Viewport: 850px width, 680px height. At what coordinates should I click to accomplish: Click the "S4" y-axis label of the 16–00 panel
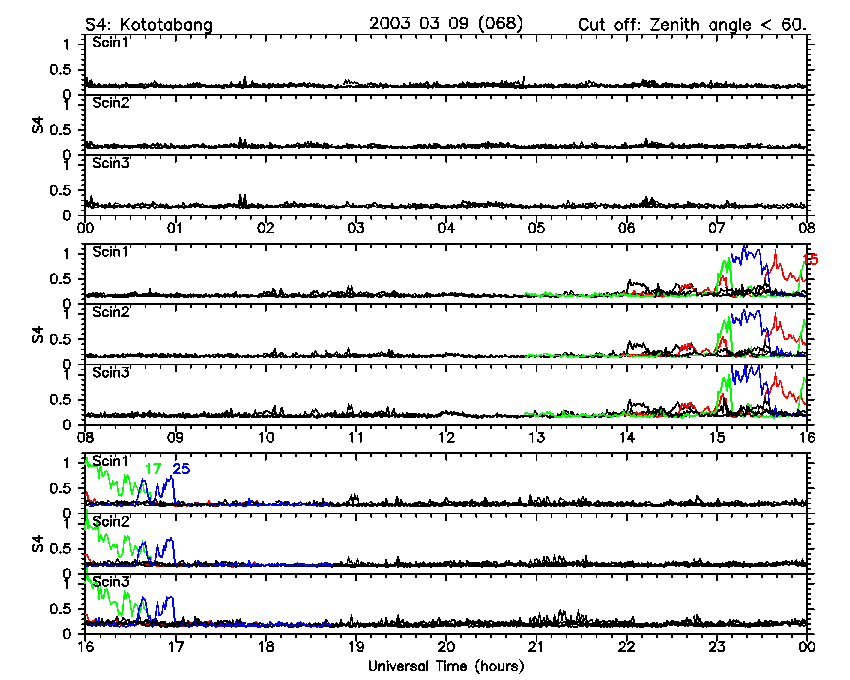tap(37, 544)
